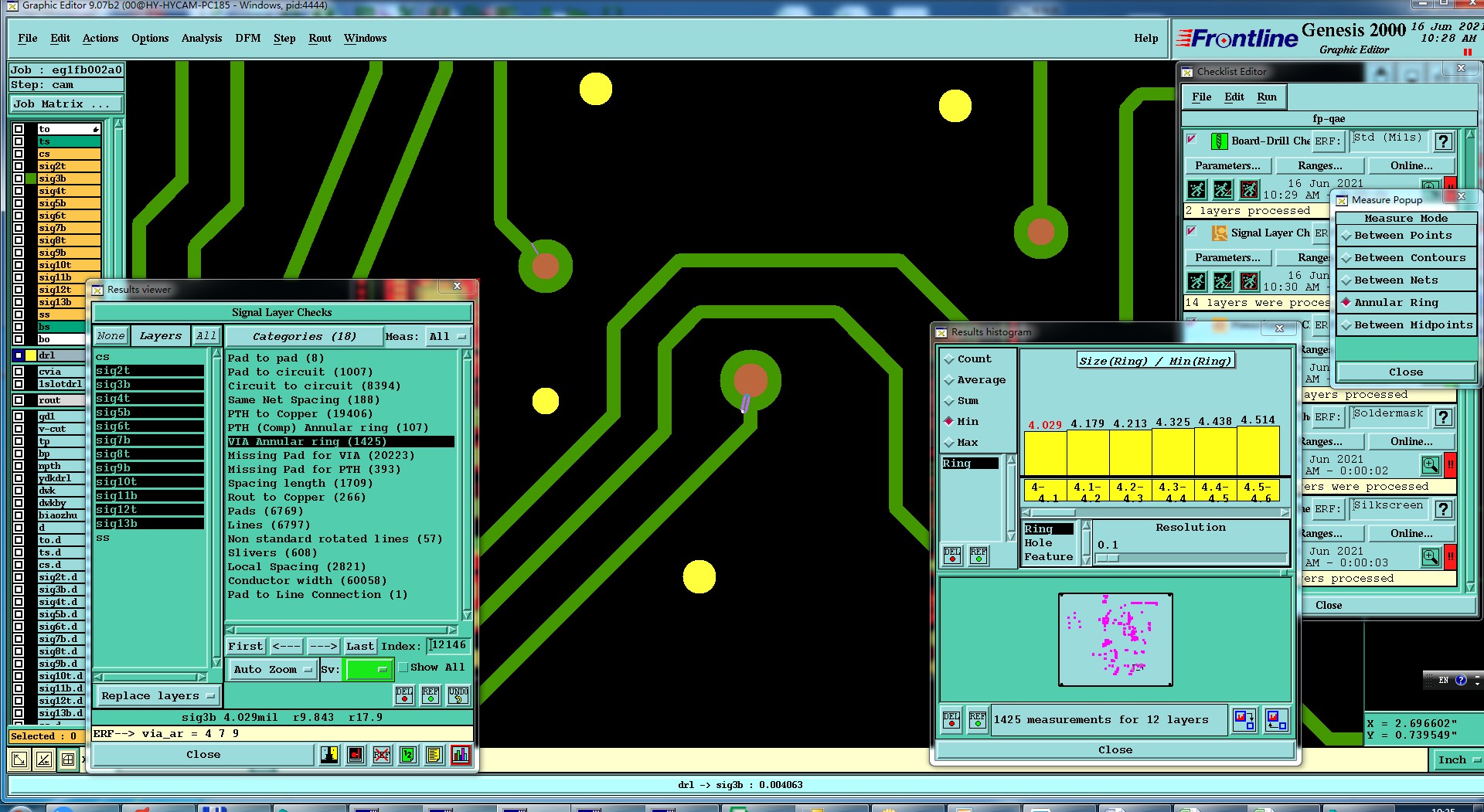The image size is (1484, 812).
Task: Click the next arrow ---> button
Action: (323, 647)
